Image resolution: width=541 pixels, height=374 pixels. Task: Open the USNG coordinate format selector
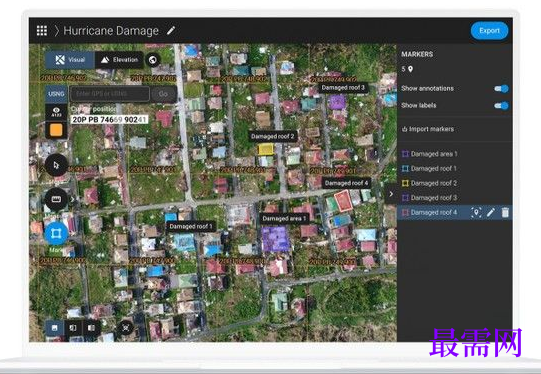pyautogui.click(x=56, y=94)
